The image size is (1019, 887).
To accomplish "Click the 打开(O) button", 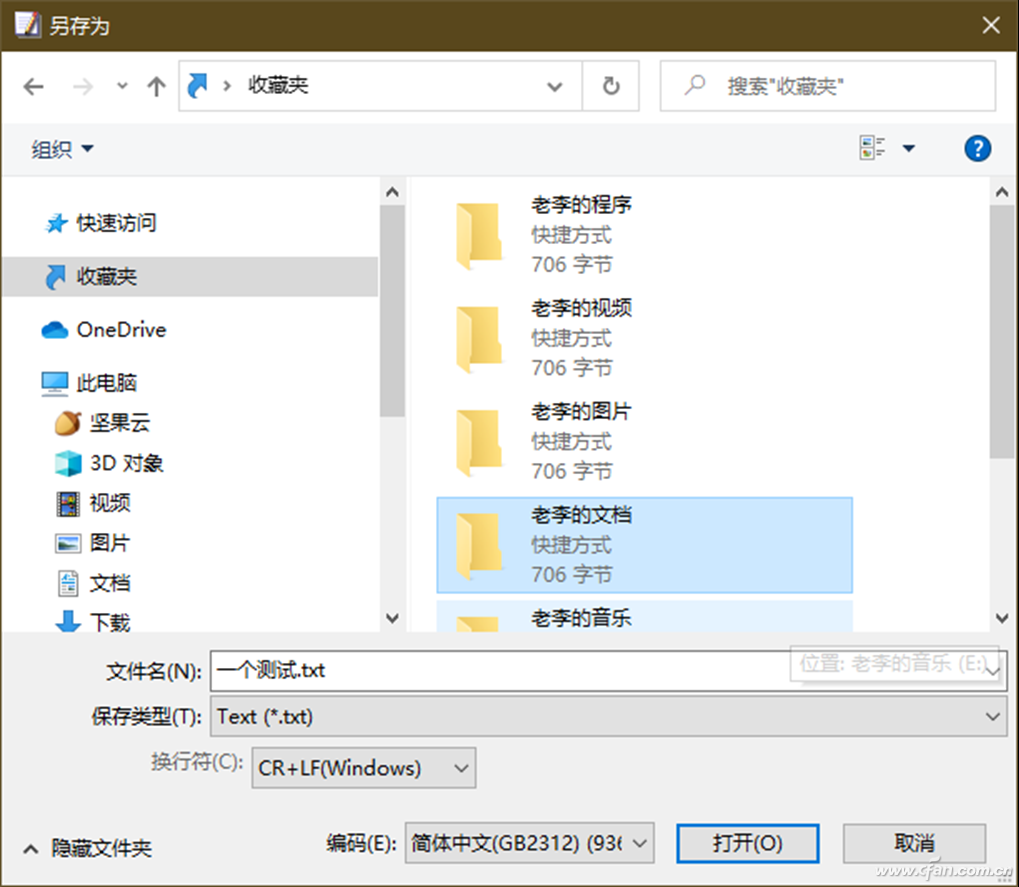I will pyautogui.click(x=747, y=843).
